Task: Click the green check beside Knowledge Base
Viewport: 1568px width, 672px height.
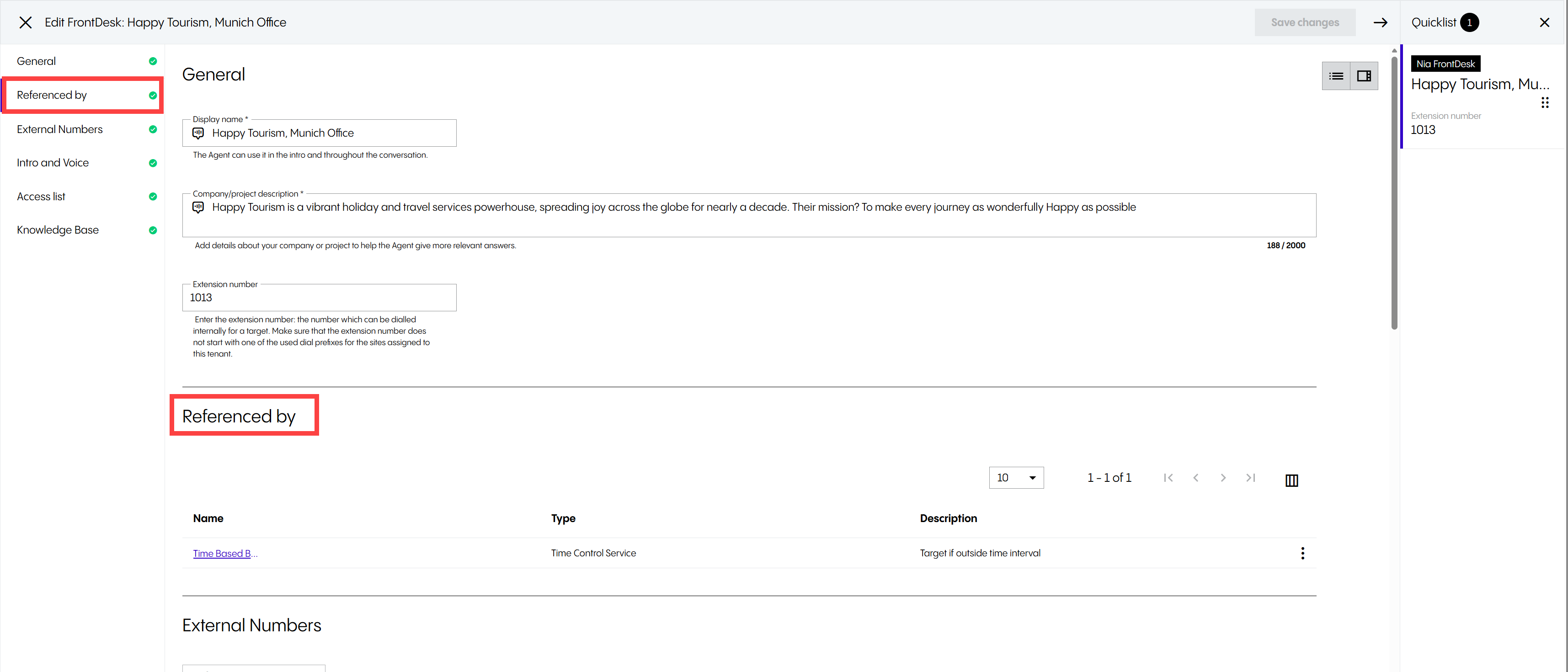Action: click(153, 230)
